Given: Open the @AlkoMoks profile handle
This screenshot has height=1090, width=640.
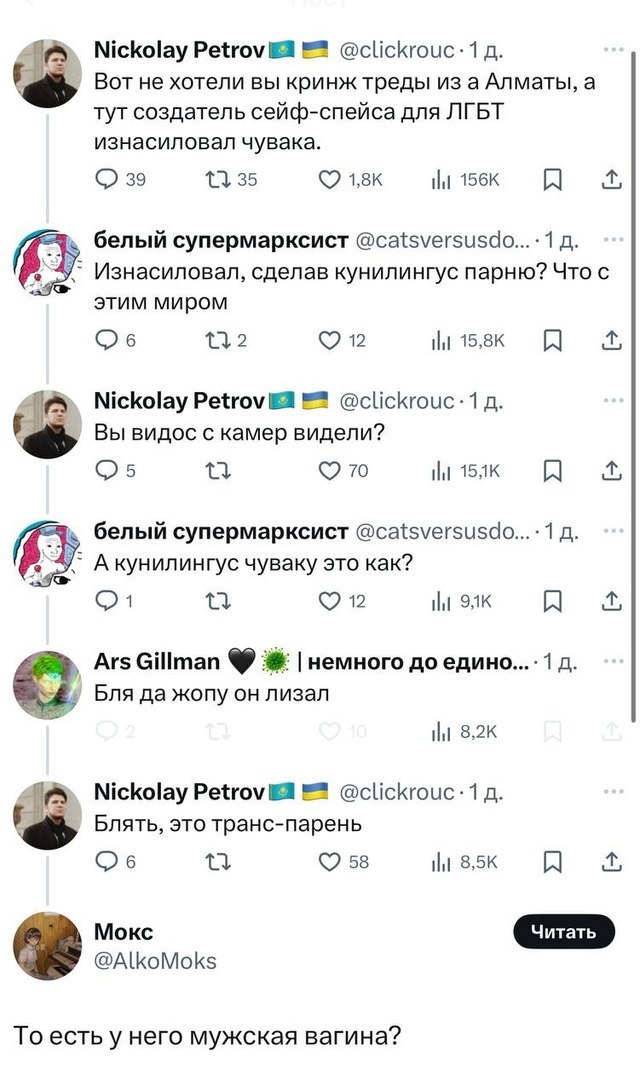Looking at the screenshot, I should click(154, 961).
